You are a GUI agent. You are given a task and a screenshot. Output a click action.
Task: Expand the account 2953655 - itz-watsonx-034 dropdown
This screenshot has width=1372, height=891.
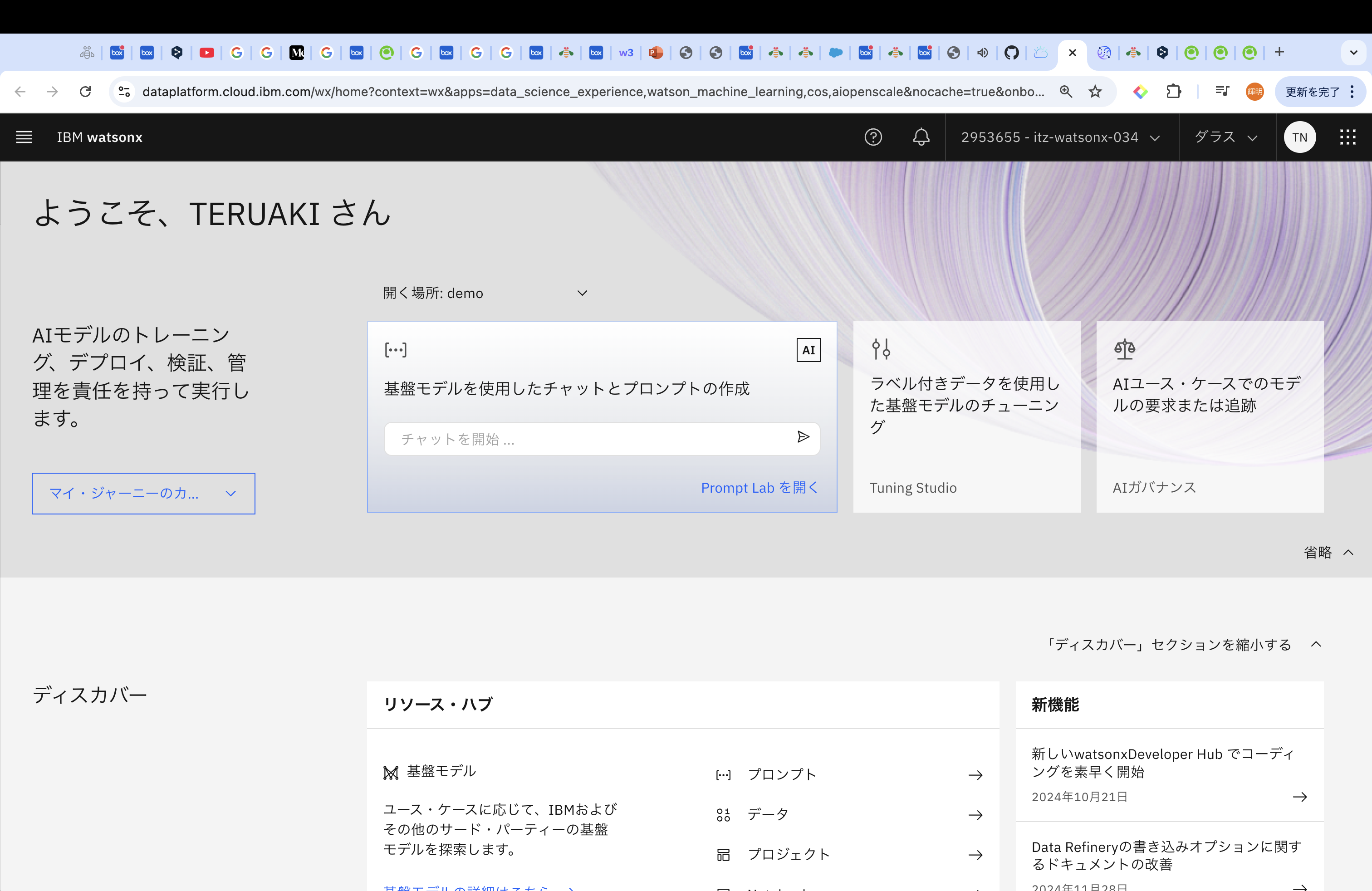1060,137
